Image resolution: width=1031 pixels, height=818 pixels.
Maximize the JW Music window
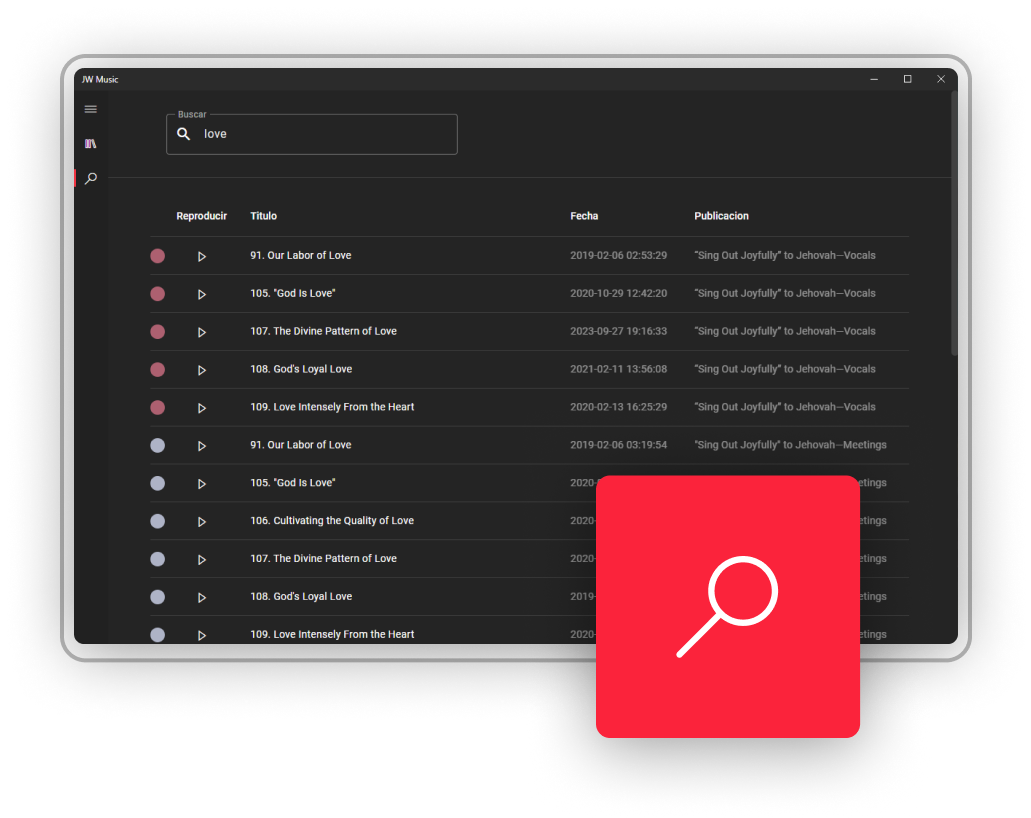(907, 79)
